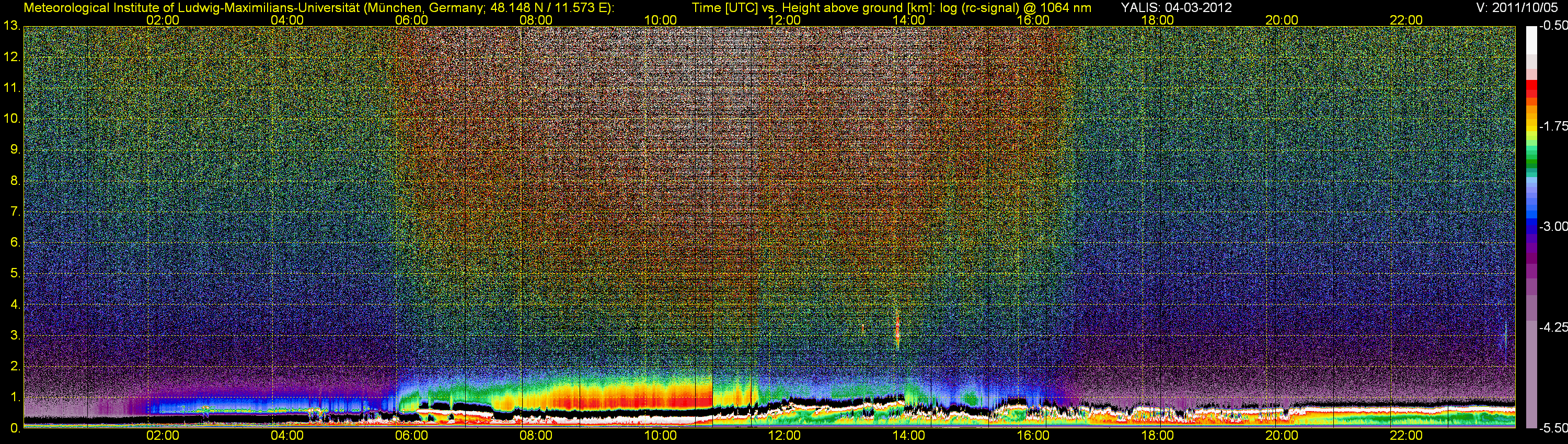
Task: Click the -4.25 color scale value
Action: tap(1553, 327)
